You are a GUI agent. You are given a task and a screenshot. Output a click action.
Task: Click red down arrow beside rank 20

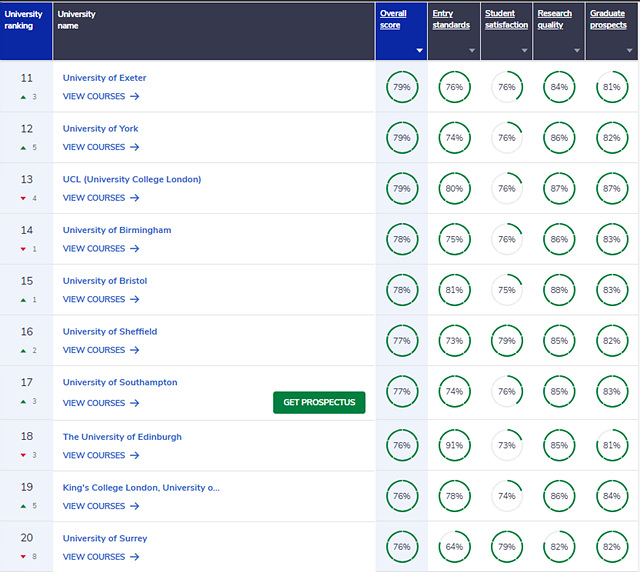tap(23, 556)
